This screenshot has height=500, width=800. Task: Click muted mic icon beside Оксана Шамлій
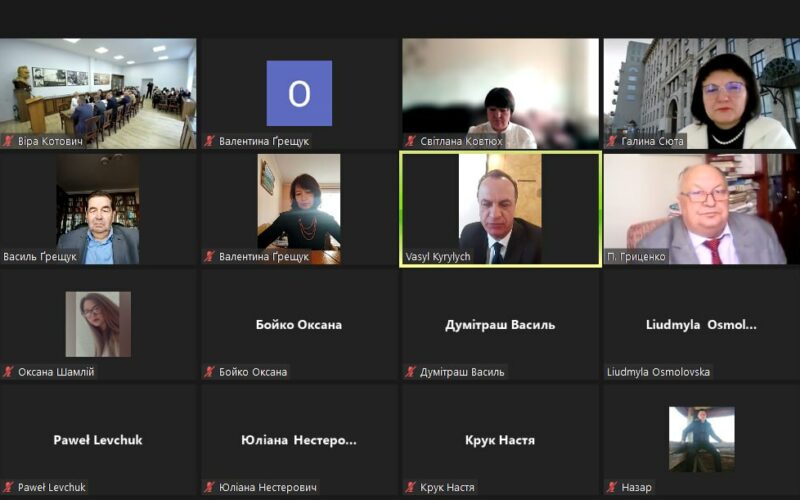tap(9, 372)
